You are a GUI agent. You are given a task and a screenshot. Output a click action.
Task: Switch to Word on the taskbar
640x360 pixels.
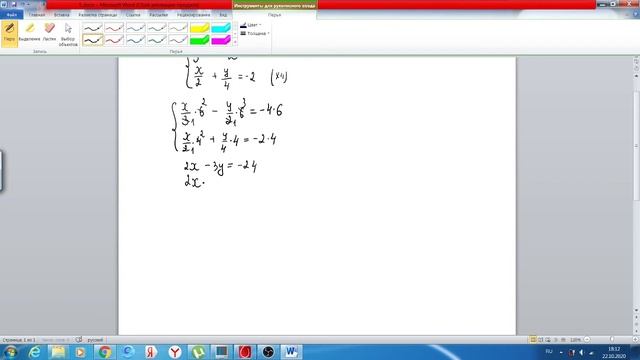pos(291,352)
